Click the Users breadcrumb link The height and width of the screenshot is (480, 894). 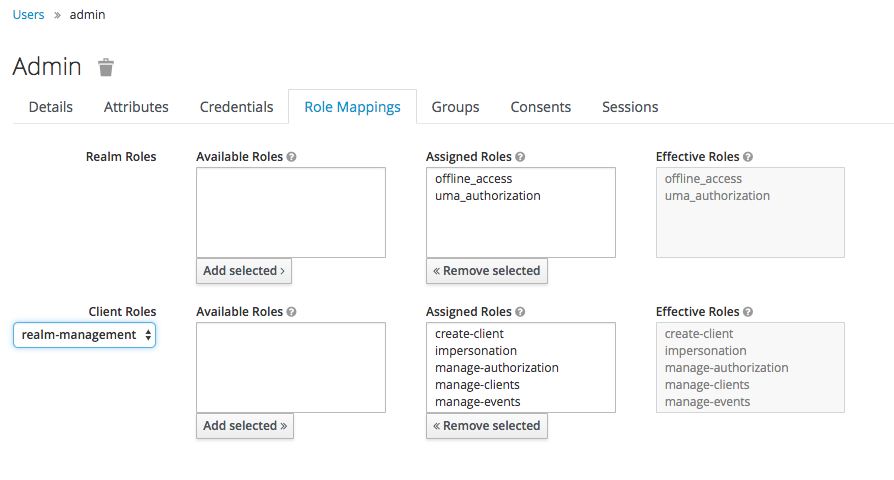click(28, 15)
